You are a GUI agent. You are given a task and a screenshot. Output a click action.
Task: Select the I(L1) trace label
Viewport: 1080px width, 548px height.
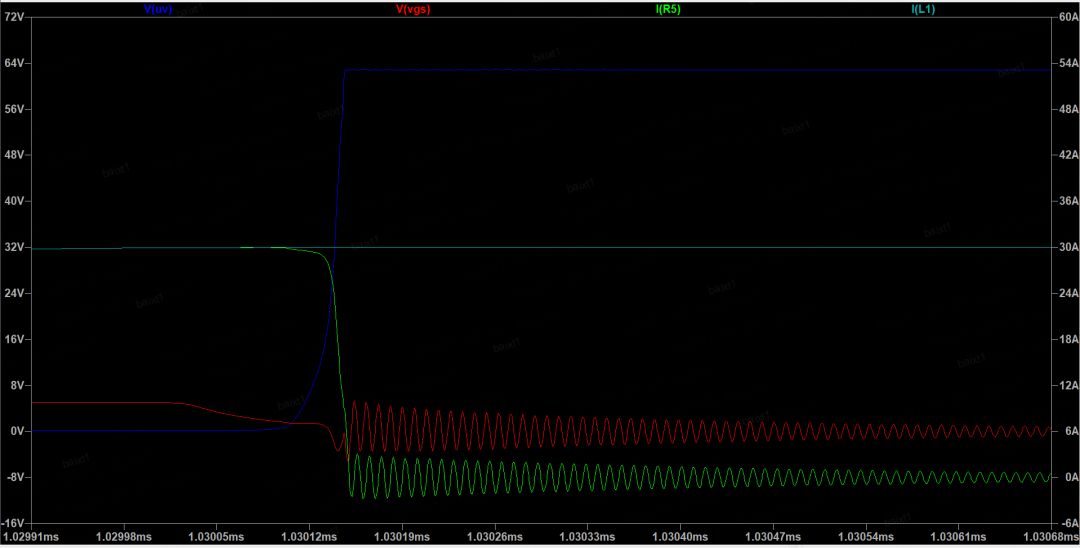(923, 10)
